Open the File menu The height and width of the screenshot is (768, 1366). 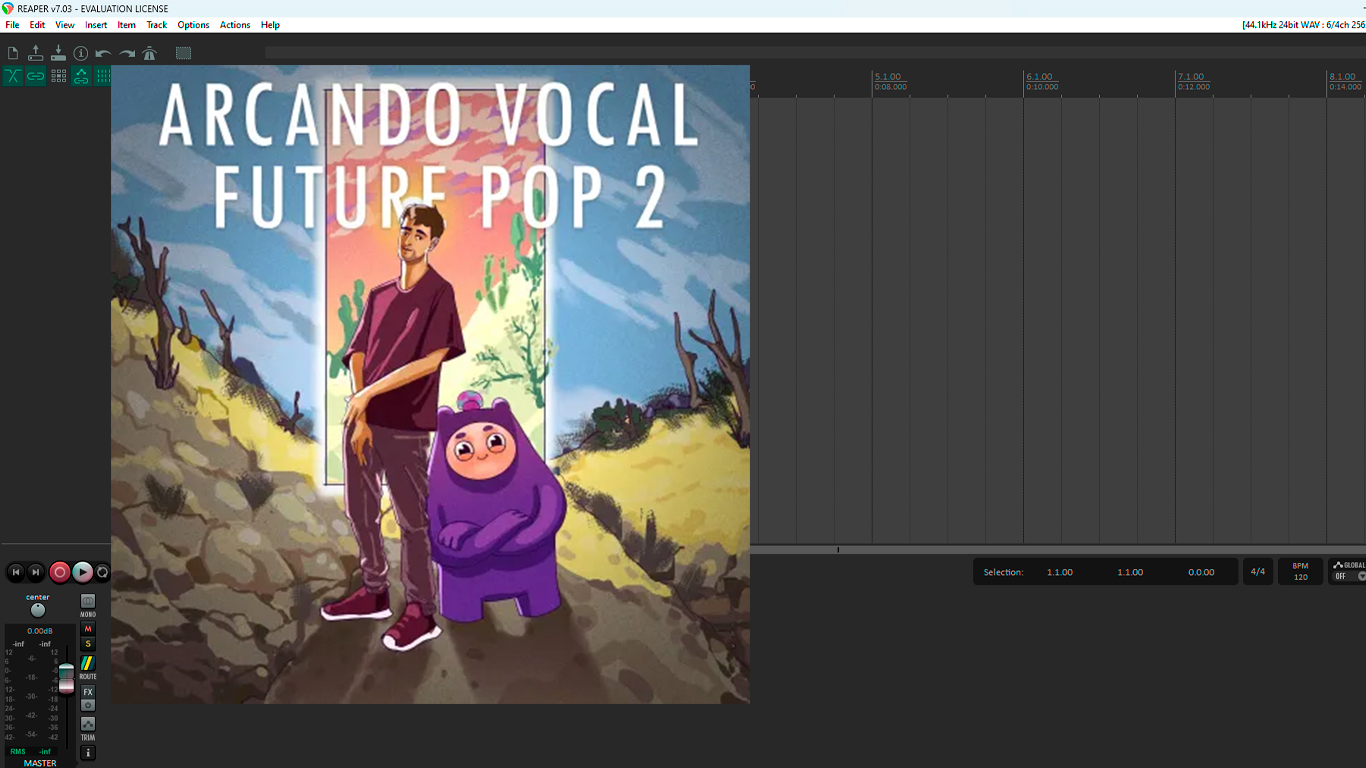coord(12,25)
